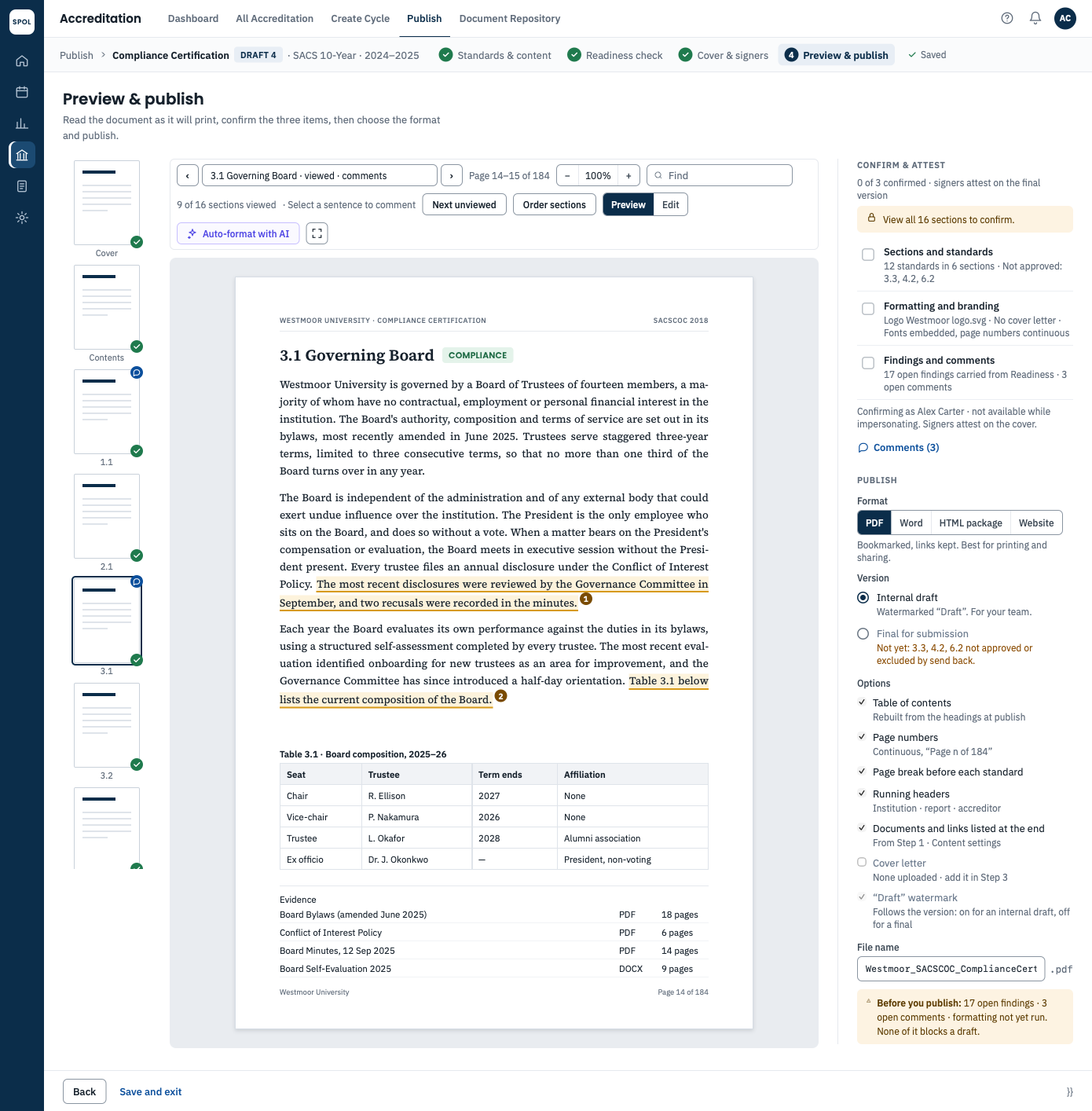
Task: Open the Document Repository tab
Action: [x=510, y=18]
